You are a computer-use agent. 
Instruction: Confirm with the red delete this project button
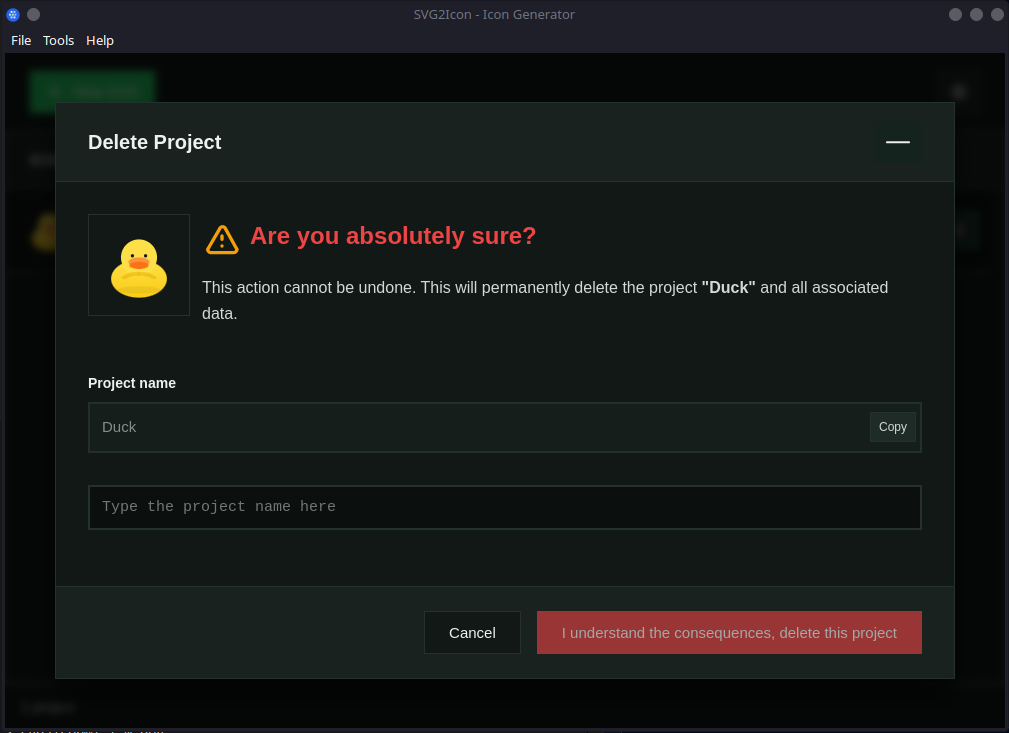point(729,632)
